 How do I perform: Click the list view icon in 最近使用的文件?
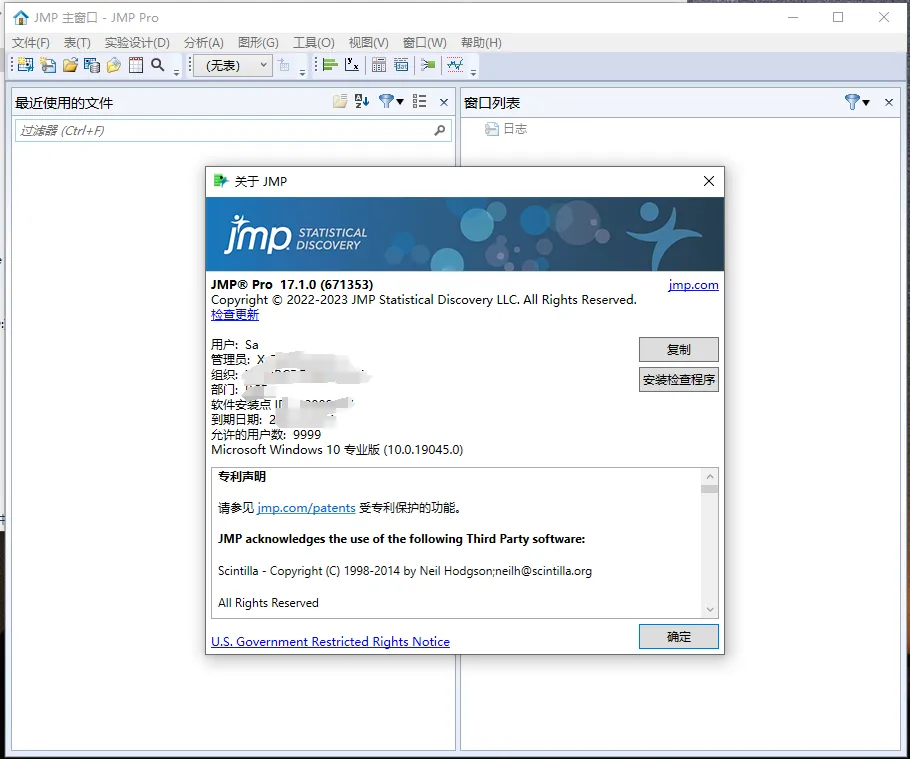click(x=420, y=102)
